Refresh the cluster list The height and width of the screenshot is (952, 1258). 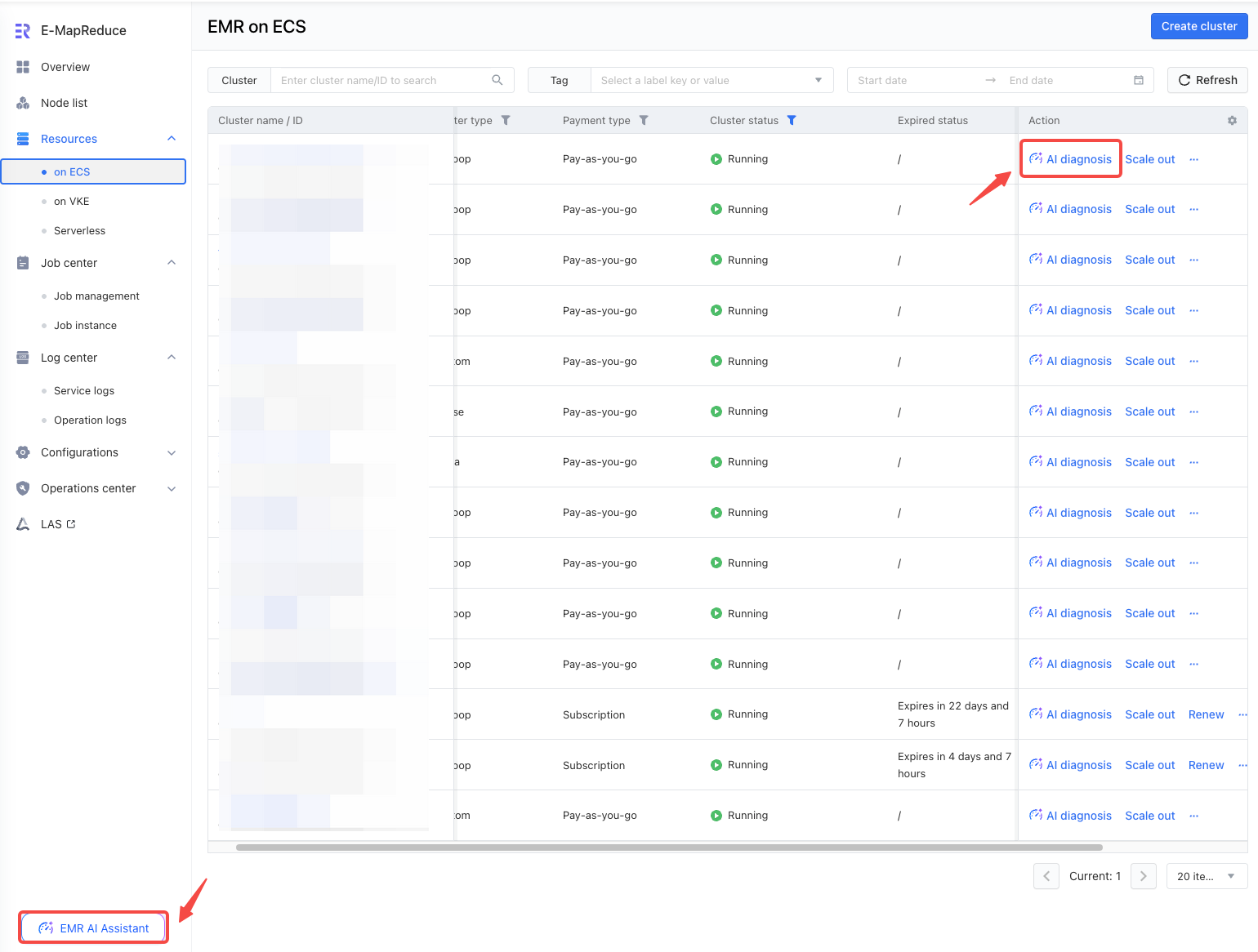1207,80
